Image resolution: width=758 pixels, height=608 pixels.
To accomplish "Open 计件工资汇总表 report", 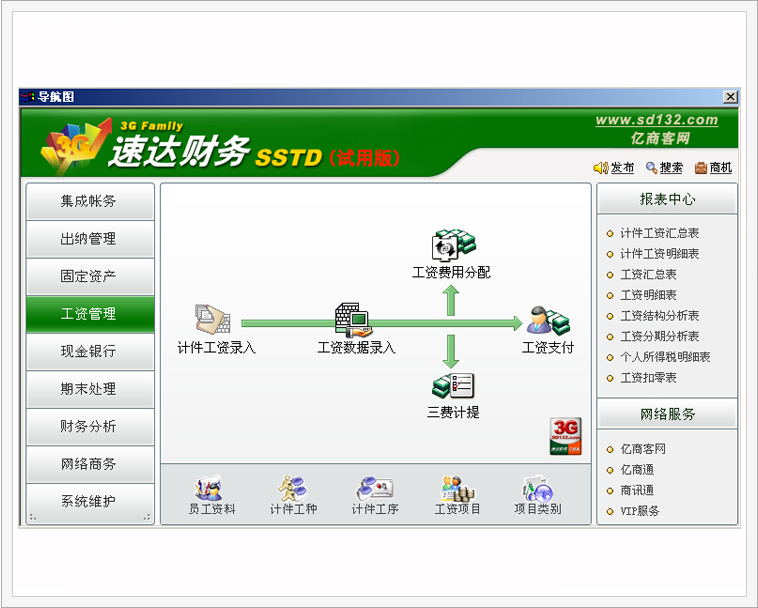I will (659, 233).
